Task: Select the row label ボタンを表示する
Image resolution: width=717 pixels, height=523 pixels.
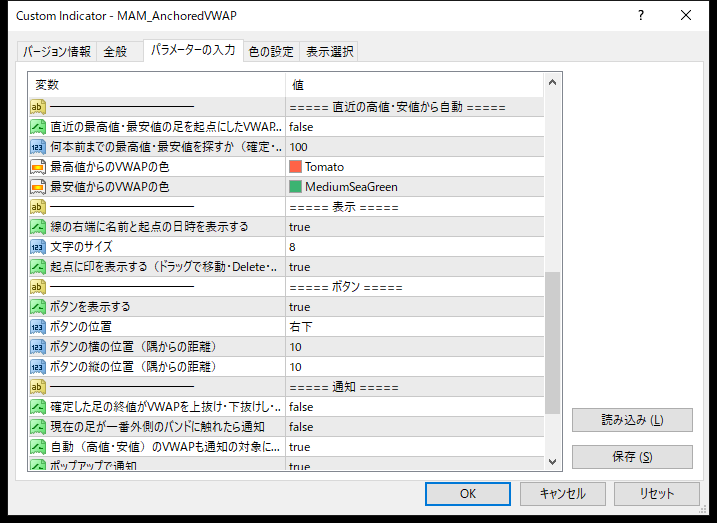Action: tap(90, 307)
